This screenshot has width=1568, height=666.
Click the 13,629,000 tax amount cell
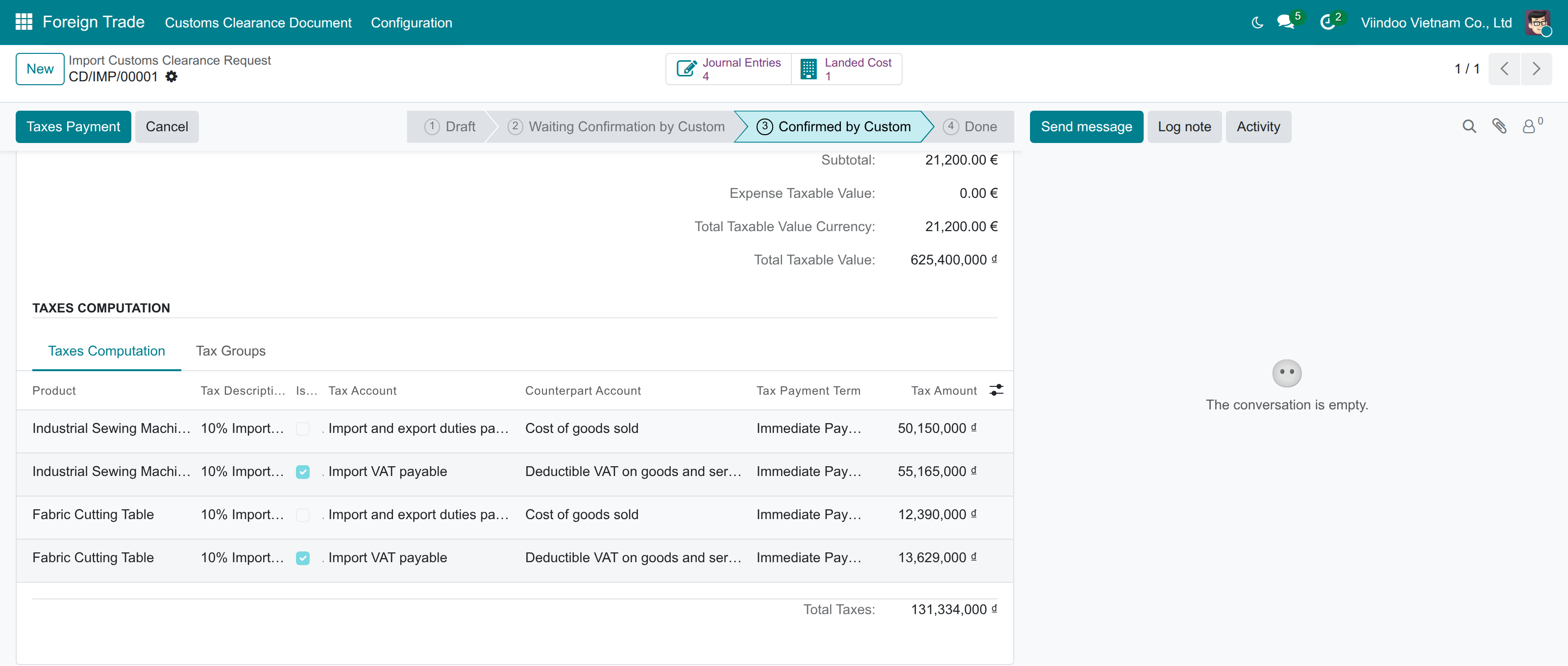937,558
